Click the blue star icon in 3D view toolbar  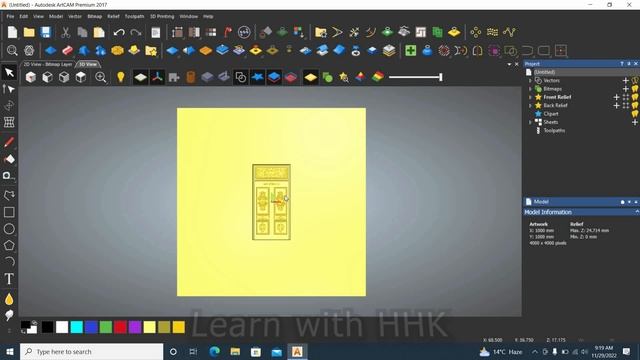tap(258, 77)
